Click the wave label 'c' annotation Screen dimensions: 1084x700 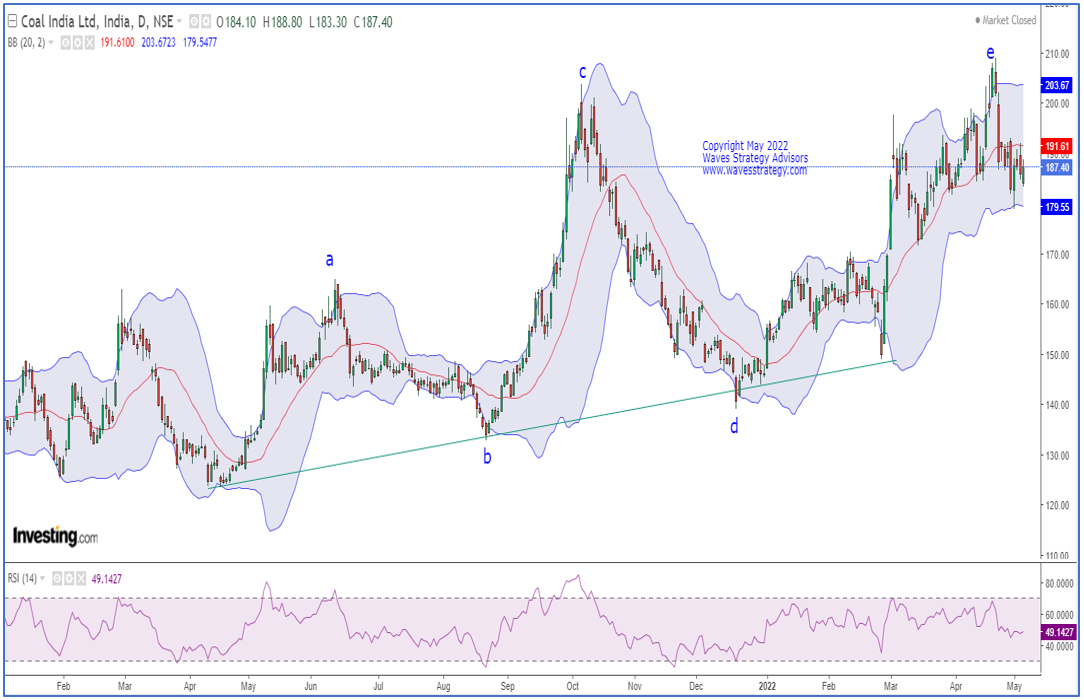(x=583, y=72)
